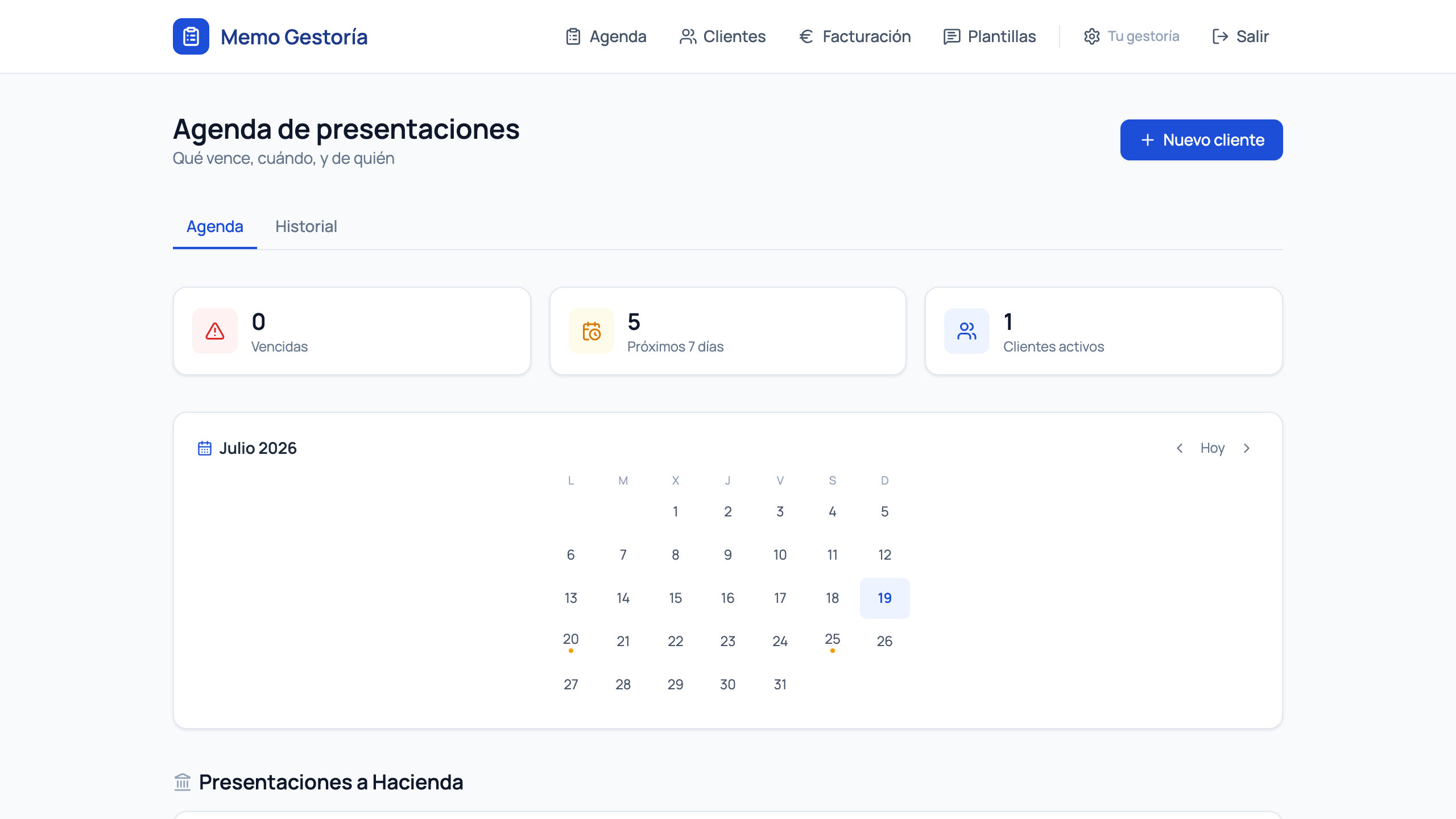Select day 17 in the calendar

pyautogui.click(x=780, y=598)
